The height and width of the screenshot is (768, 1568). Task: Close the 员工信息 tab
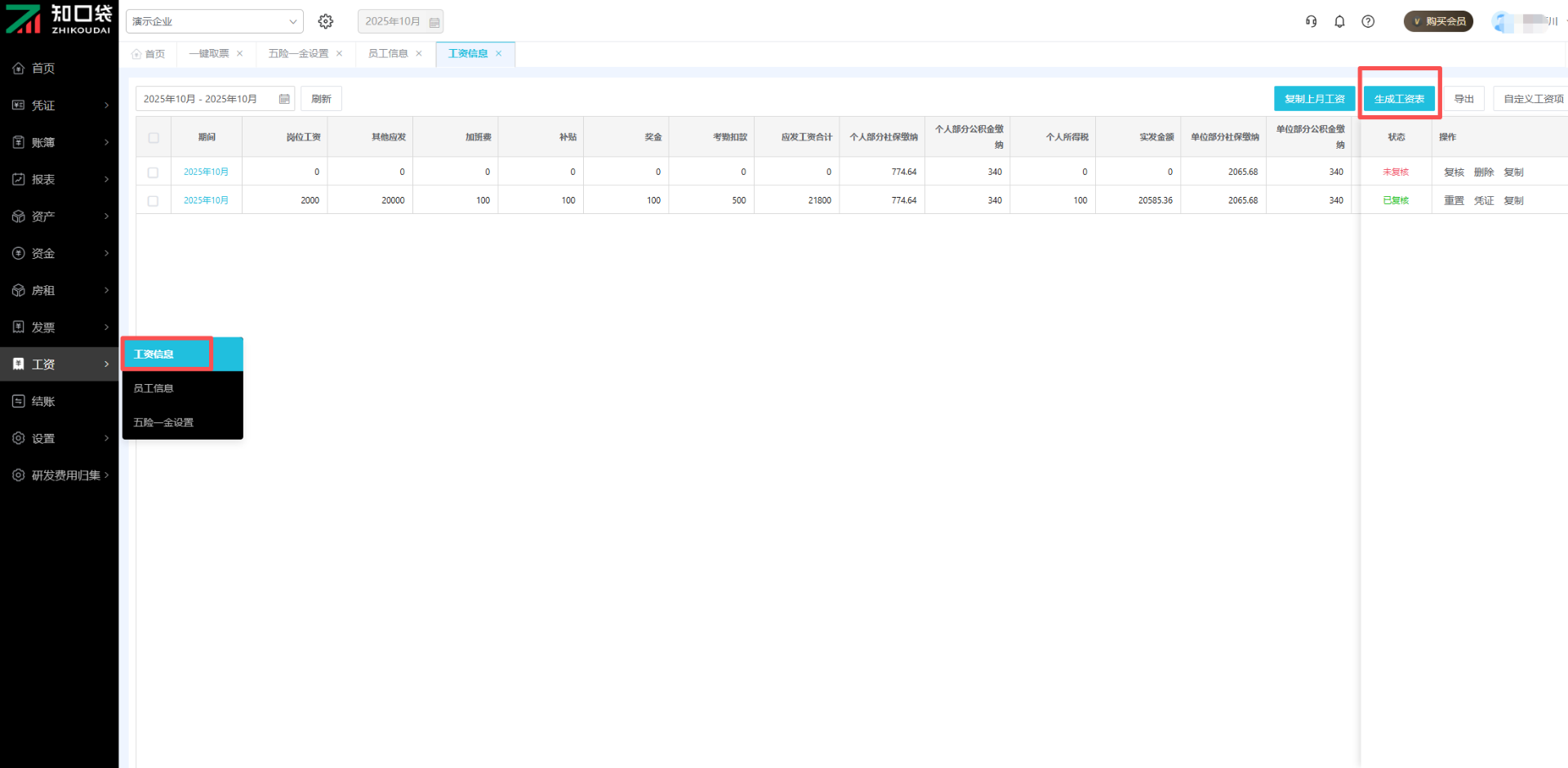coord(419,54)
